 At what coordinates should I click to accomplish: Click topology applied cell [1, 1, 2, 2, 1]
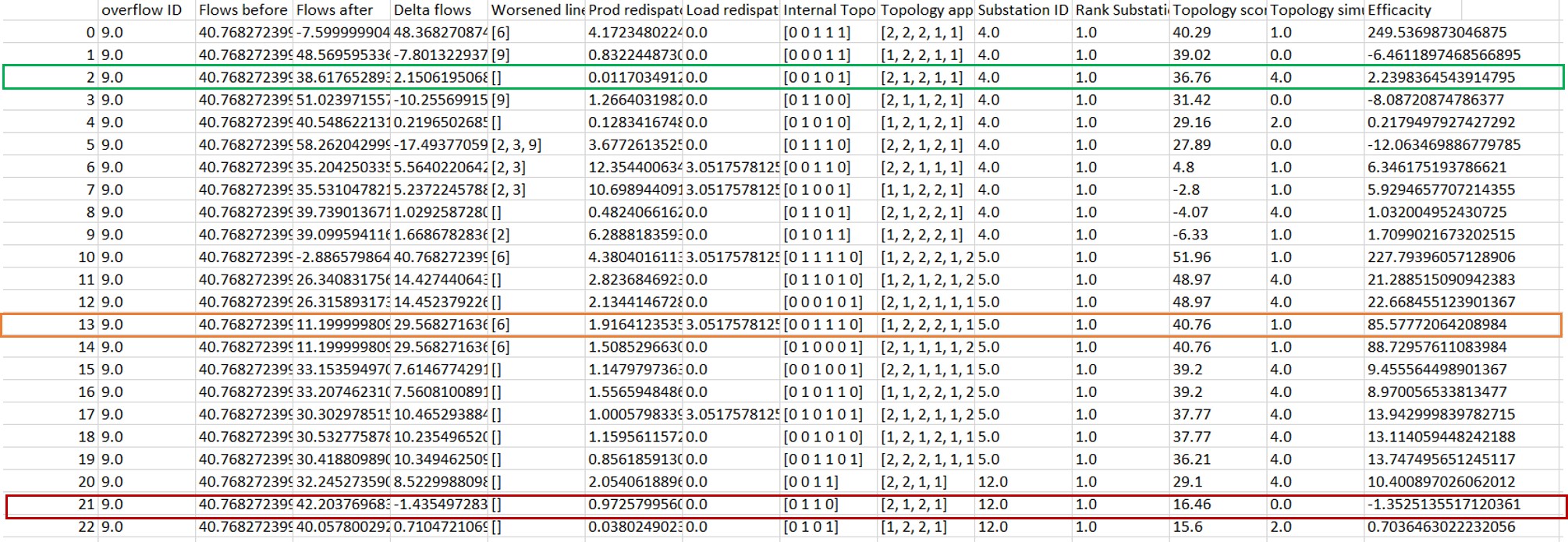click(921, 190)
